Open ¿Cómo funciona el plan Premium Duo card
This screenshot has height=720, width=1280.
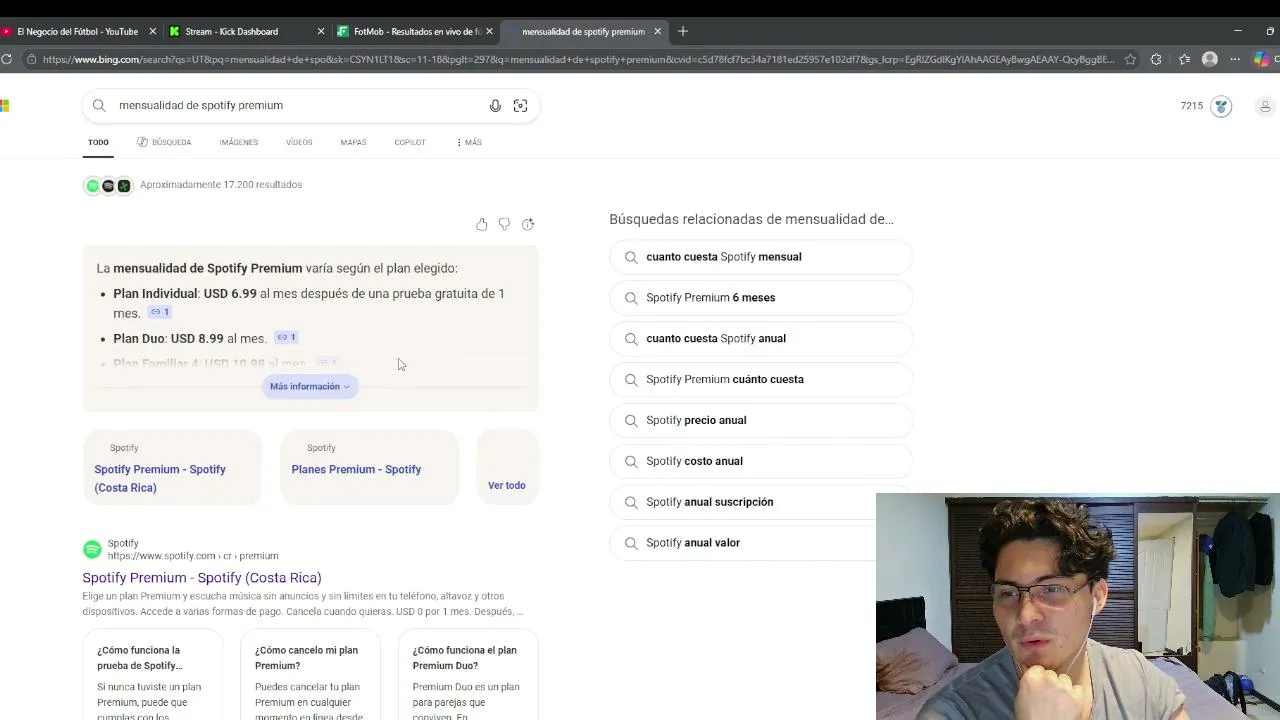(x=468, y=675)
